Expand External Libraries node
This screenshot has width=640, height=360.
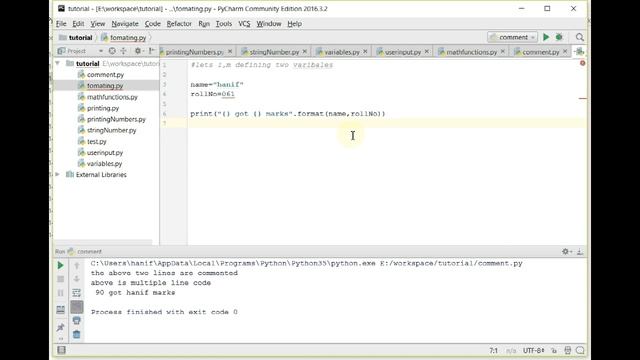tap(58, 174)
